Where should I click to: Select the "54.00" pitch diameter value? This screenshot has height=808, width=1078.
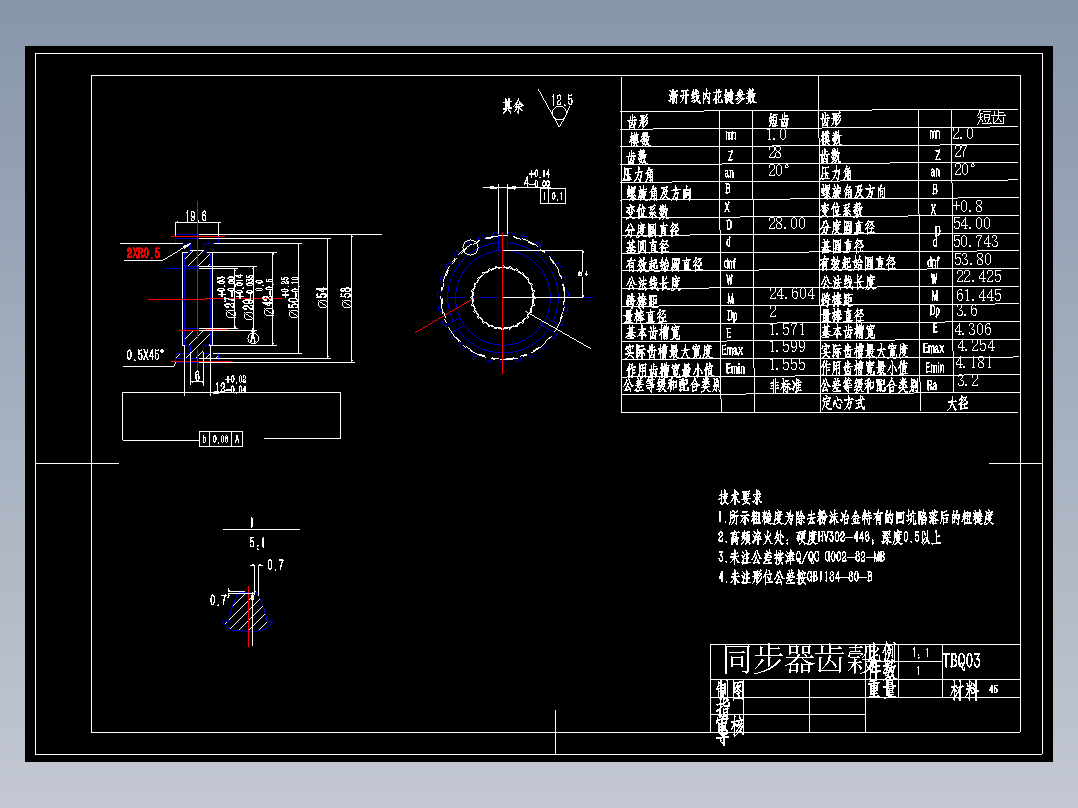pos(971,223)
